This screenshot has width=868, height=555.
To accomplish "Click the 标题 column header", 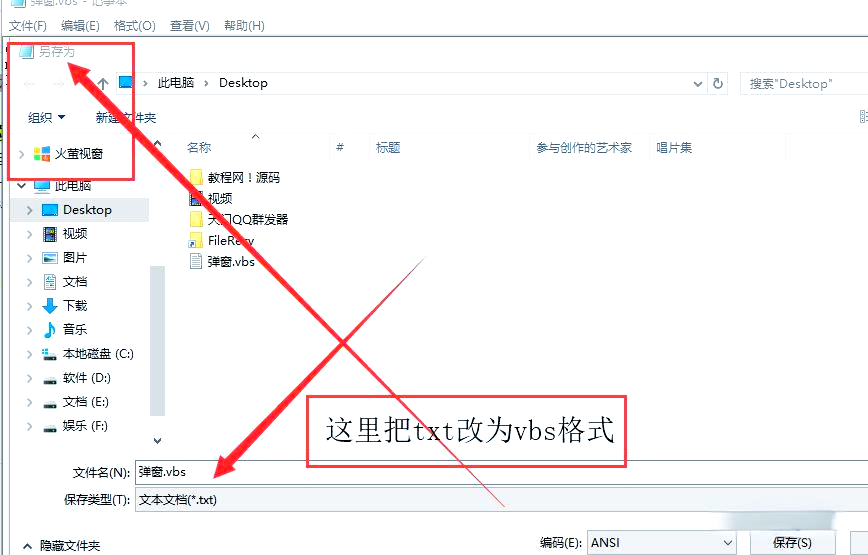I will (x=388, y=147).
